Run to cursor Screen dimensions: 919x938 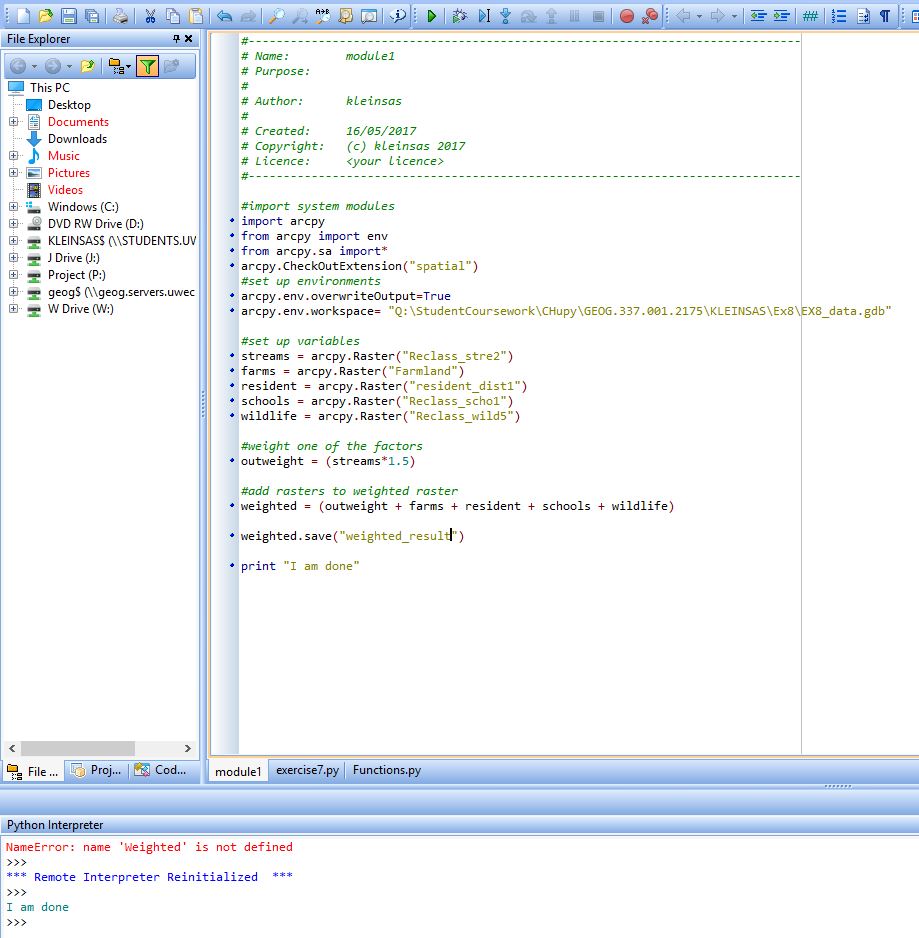483,16
